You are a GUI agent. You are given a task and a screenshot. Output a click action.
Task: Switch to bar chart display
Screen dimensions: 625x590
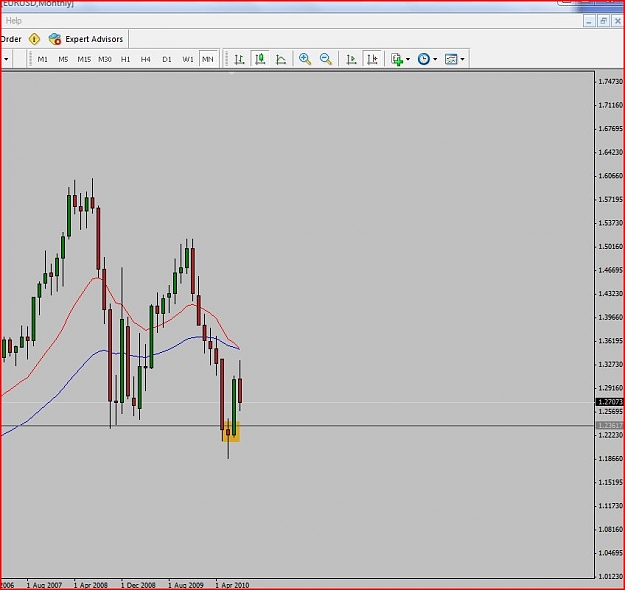[x=239, y=59]
